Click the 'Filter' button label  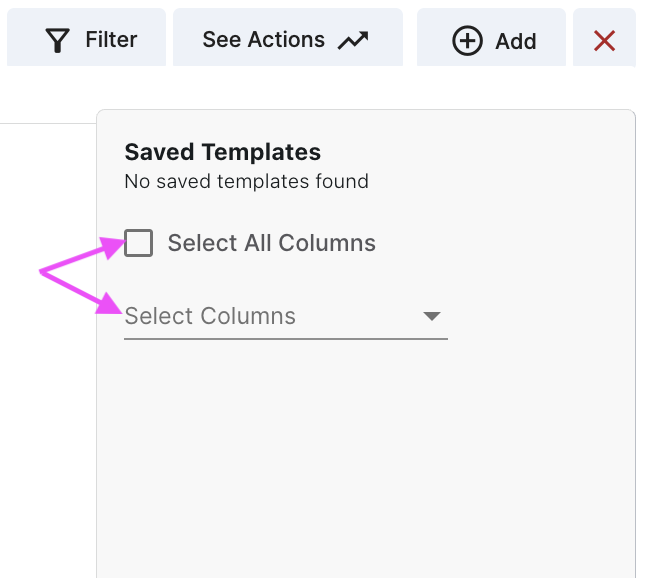[111, 40]
